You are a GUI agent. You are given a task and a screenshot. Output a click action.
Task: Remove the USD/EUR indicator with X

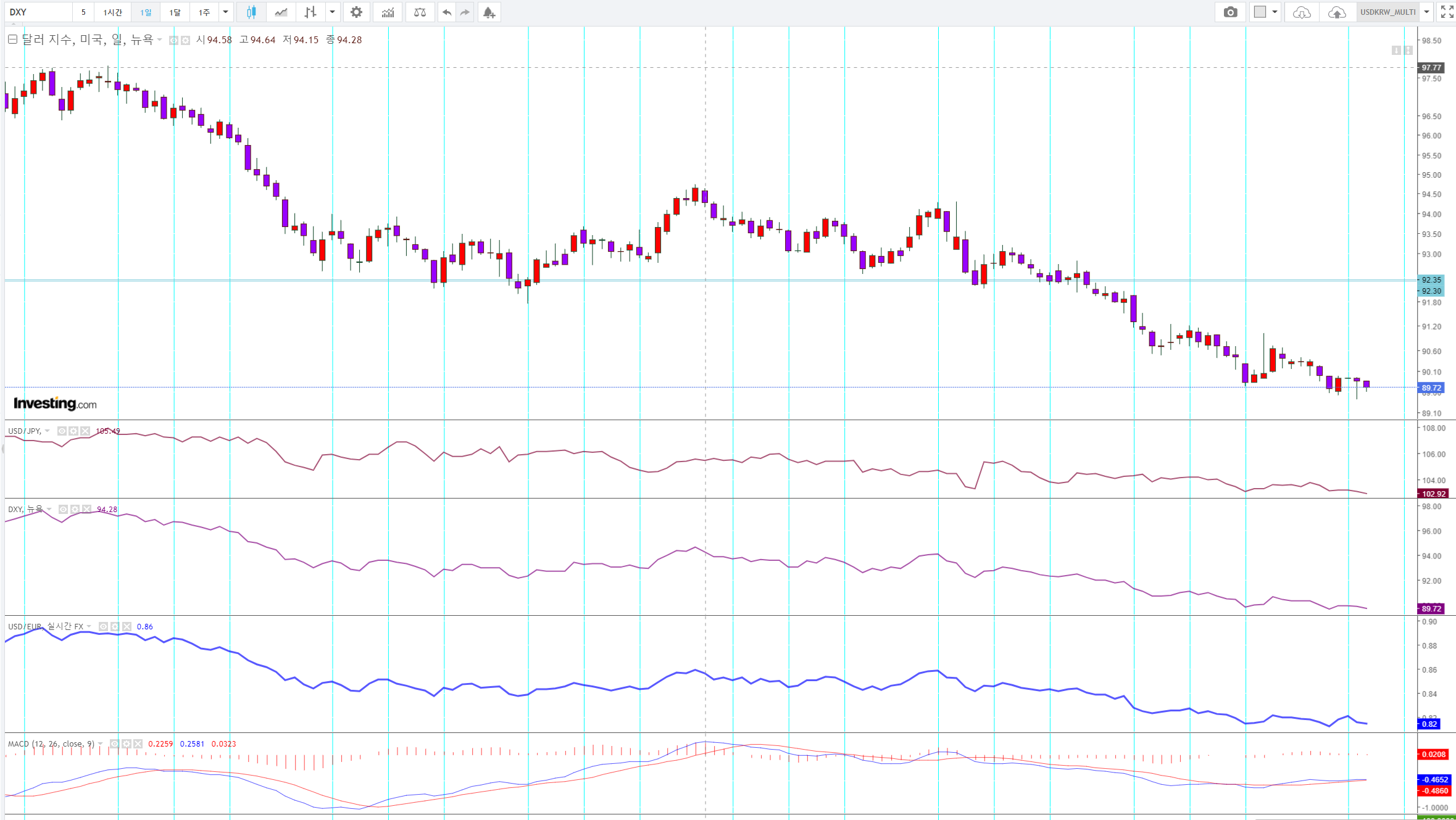(127, 627)
